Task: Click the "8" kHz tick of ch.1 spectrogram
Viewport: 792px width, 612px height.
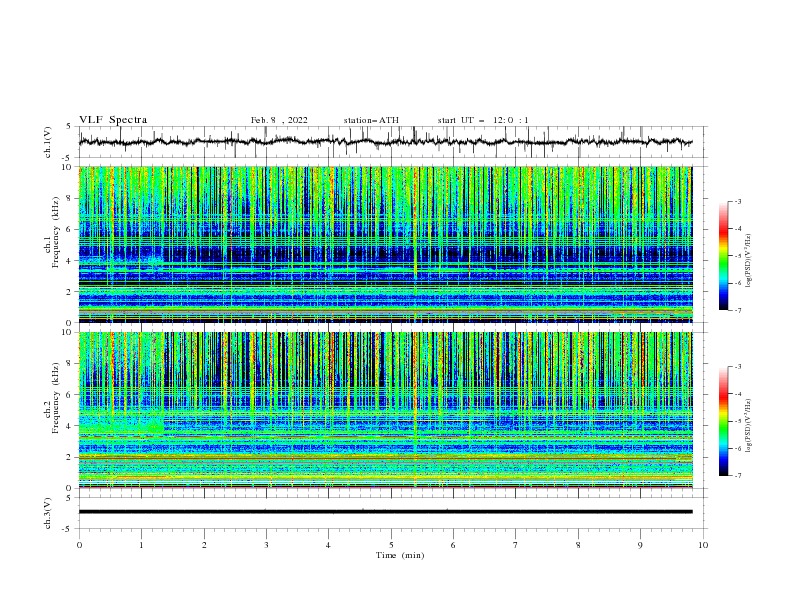Action: (x=70, y=198)
